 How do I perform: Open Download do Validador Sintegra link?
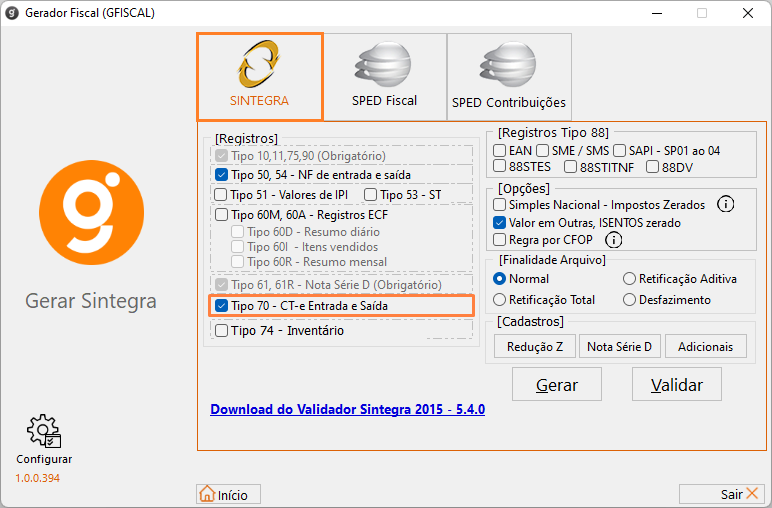348,409
